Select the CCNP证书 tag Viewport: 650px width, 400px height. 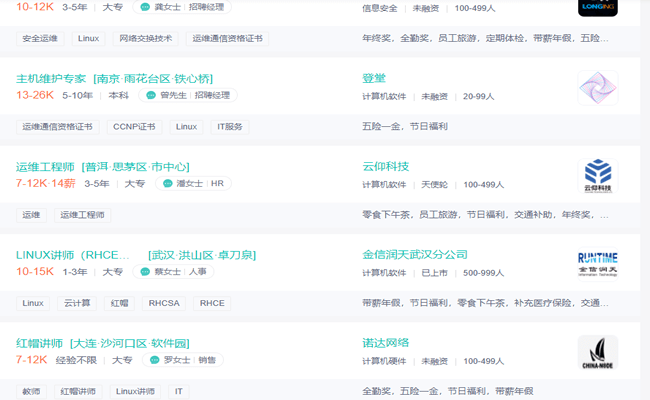tap(134, 127)
